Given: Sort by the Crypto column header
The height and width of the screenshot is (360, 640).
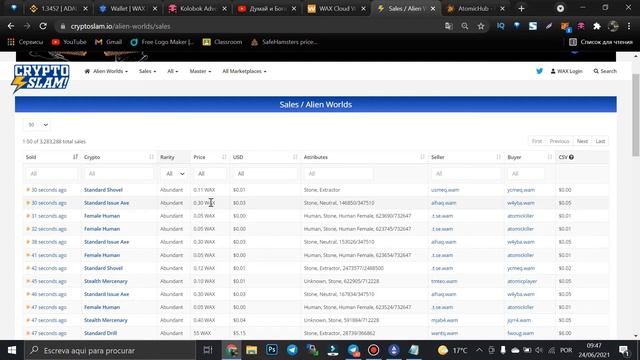Looking at the screenshot, I should coord(119,157).
